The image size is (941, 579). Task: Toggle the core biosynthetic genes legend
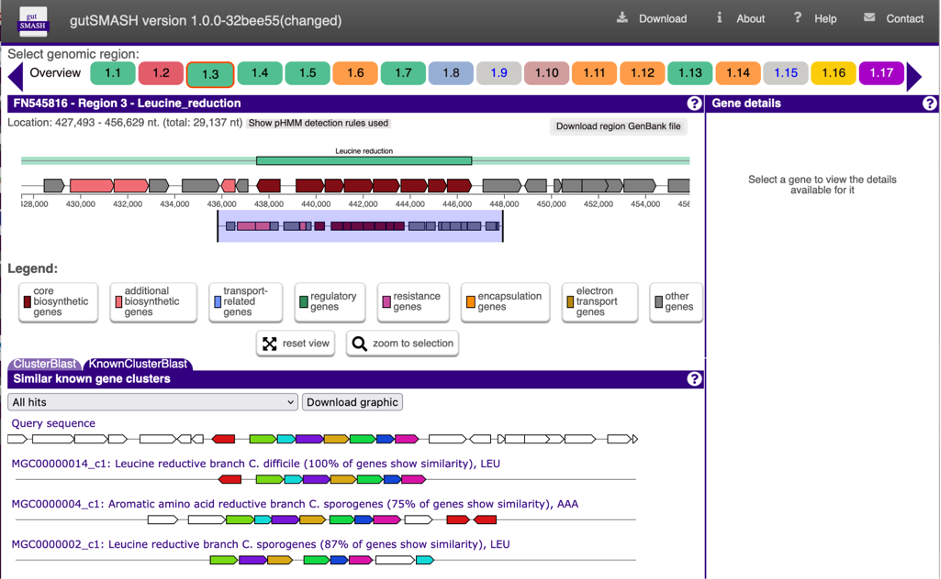(58, 302)
